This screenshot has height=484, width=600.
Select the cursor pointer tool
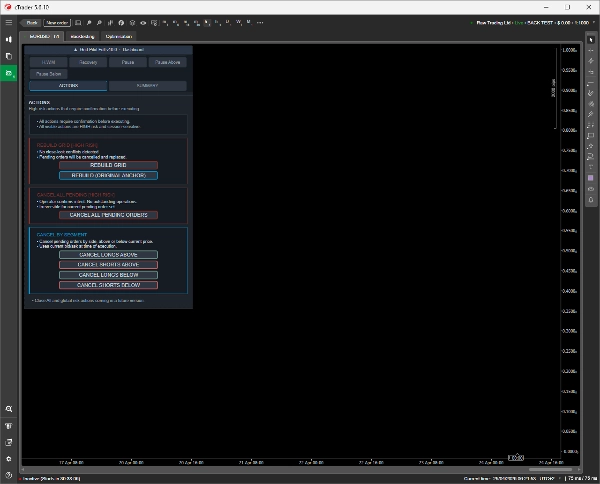[x=590, y=38]
